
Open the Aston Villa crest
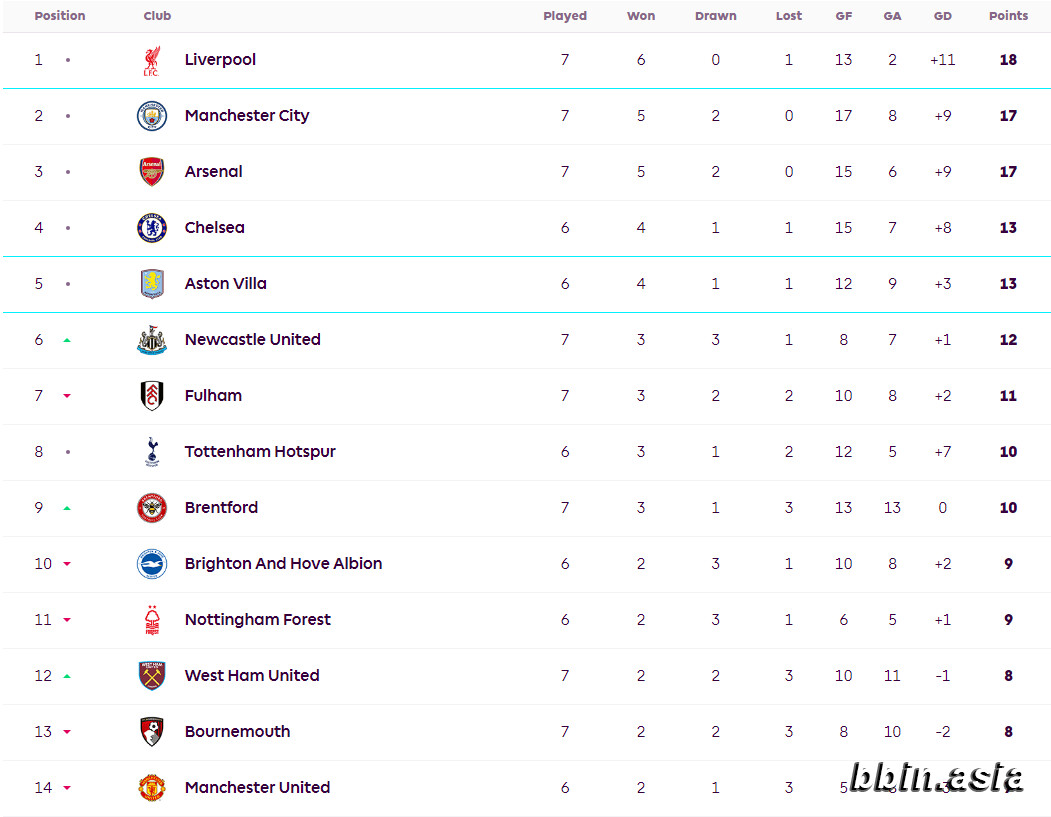click(152, 284)
